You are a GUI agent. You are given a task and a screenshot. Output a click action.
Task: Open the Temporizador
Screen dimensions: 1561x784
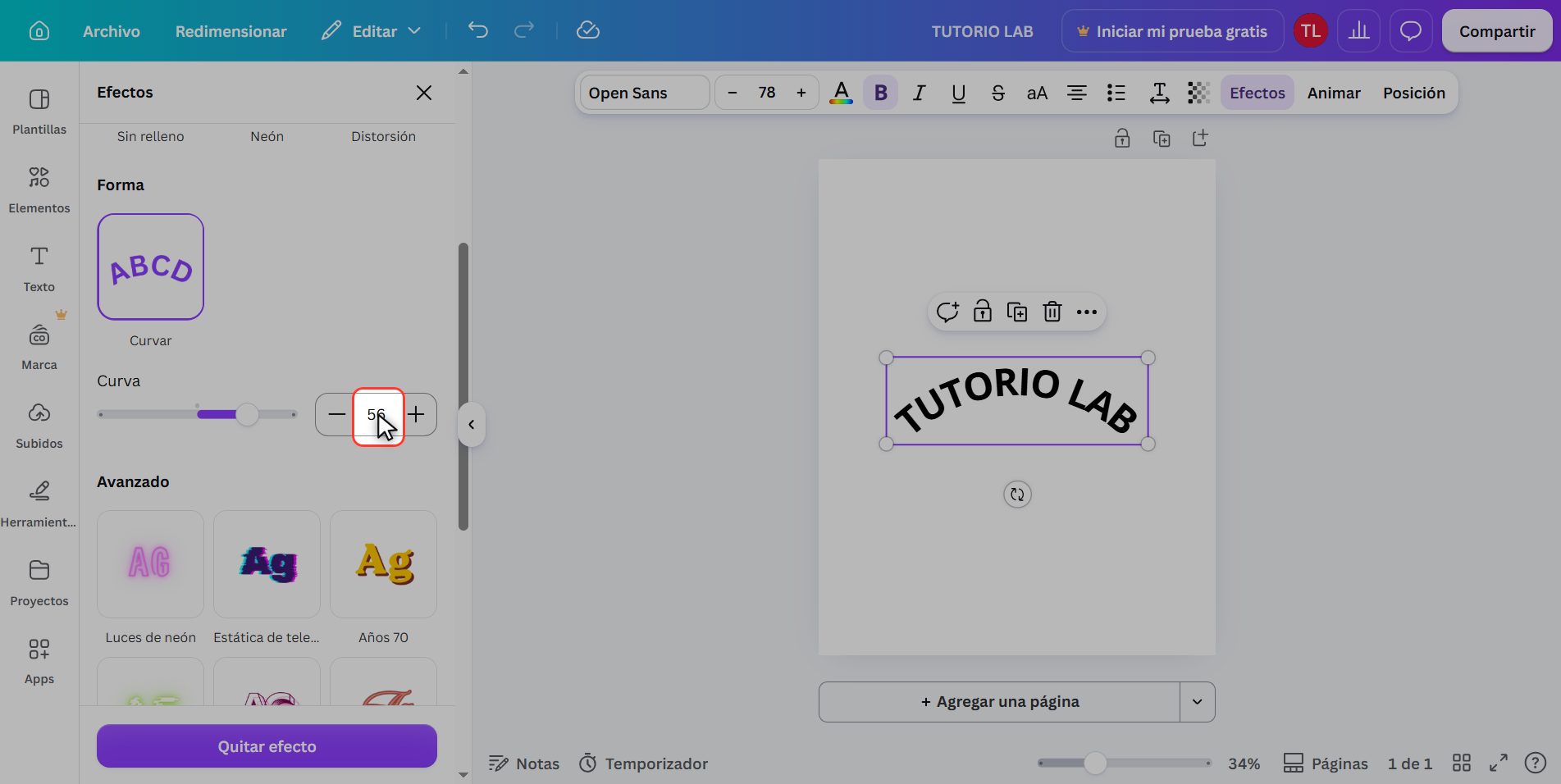(x=643, y=763)
